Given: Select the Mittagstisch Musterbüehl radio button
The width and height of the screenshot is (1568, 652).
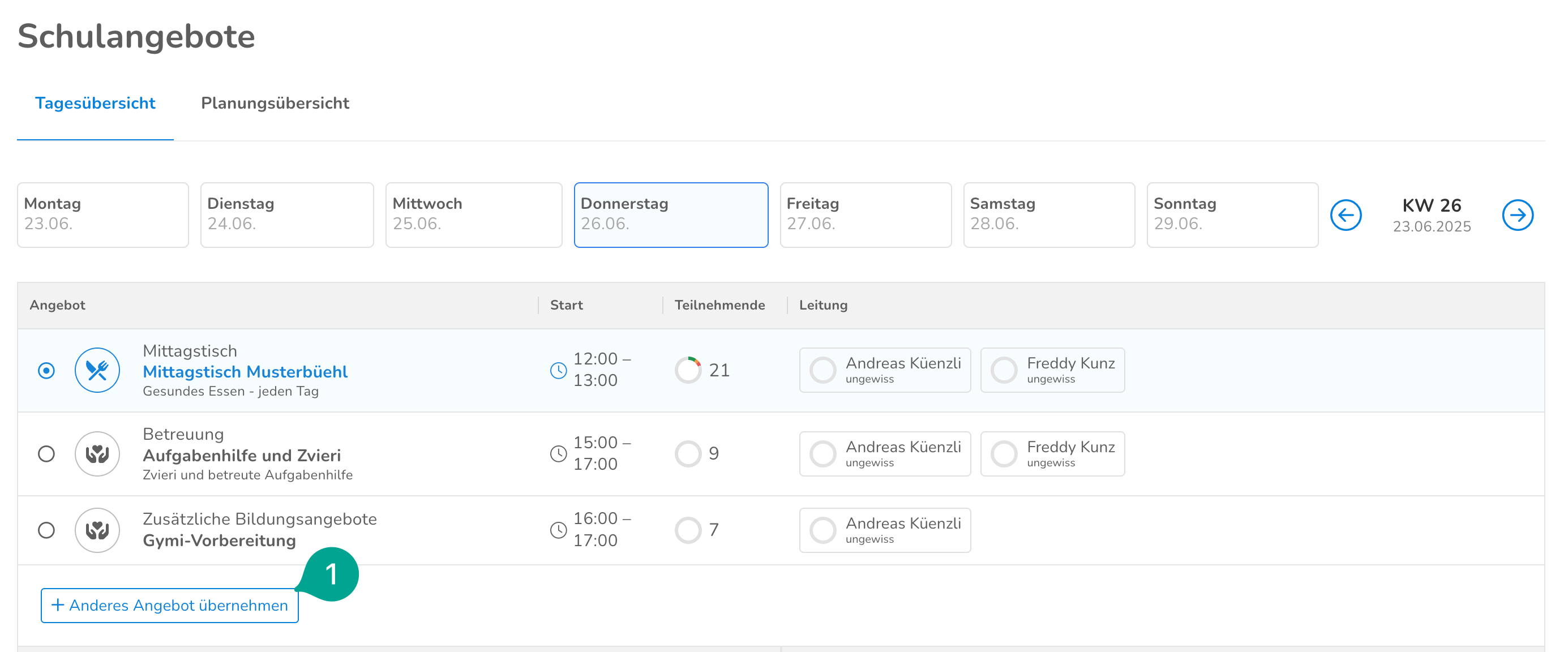Looking at the screenshot, I should 46,370.
